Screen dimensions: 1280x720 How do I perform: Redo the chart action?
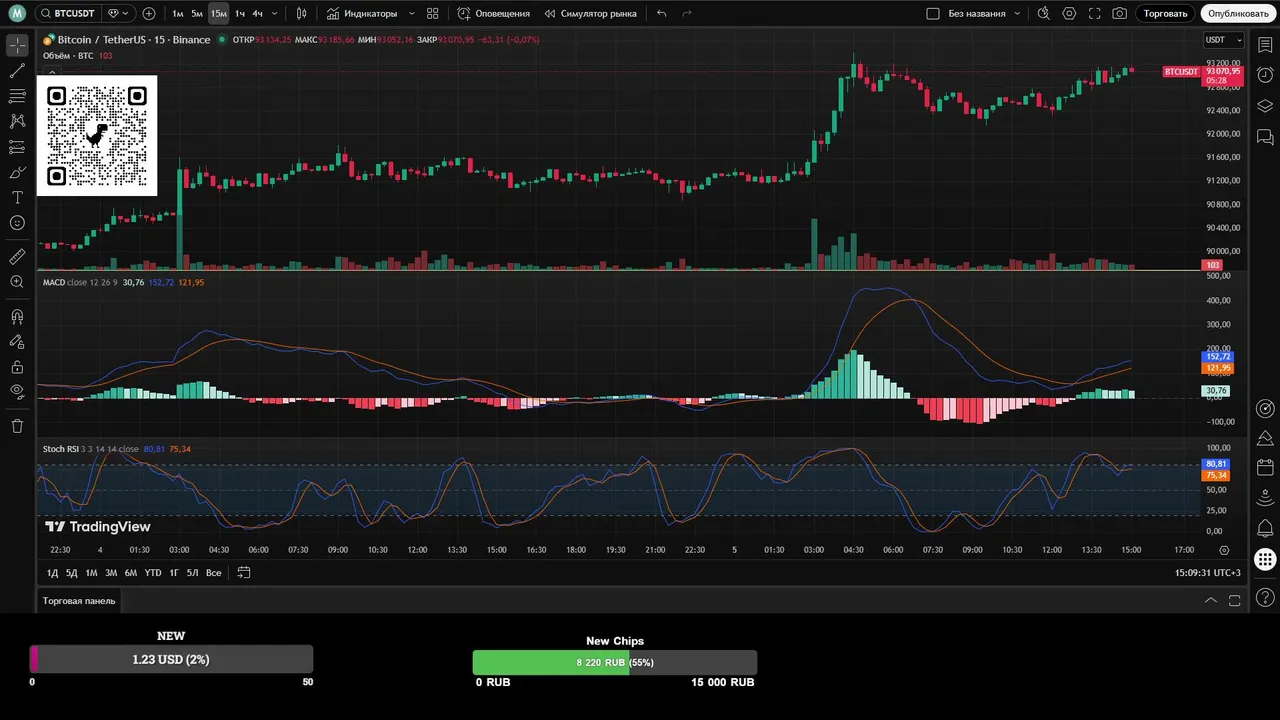pos(686,14)
